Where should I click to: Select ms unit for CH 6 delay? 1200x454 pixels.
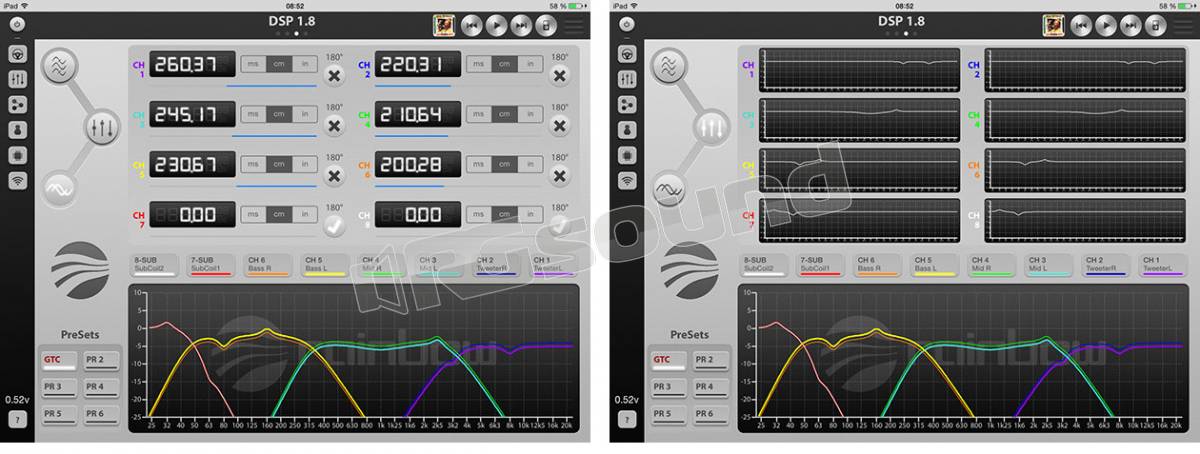point(479,164)
